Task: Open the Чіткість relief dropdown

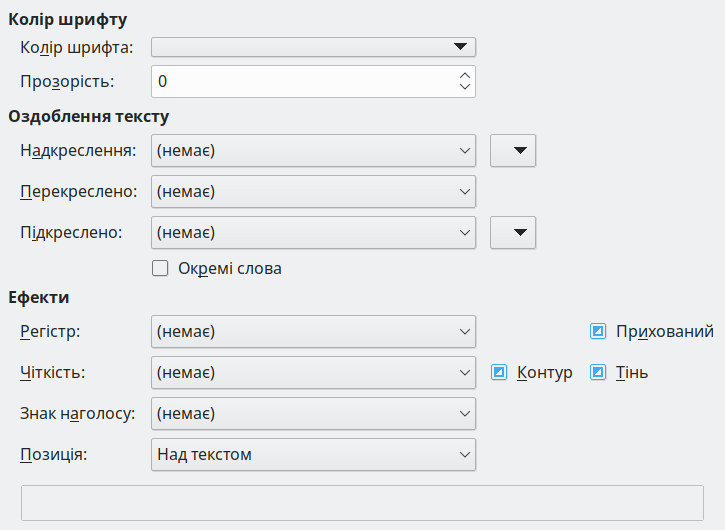Action: click(313, 372)
